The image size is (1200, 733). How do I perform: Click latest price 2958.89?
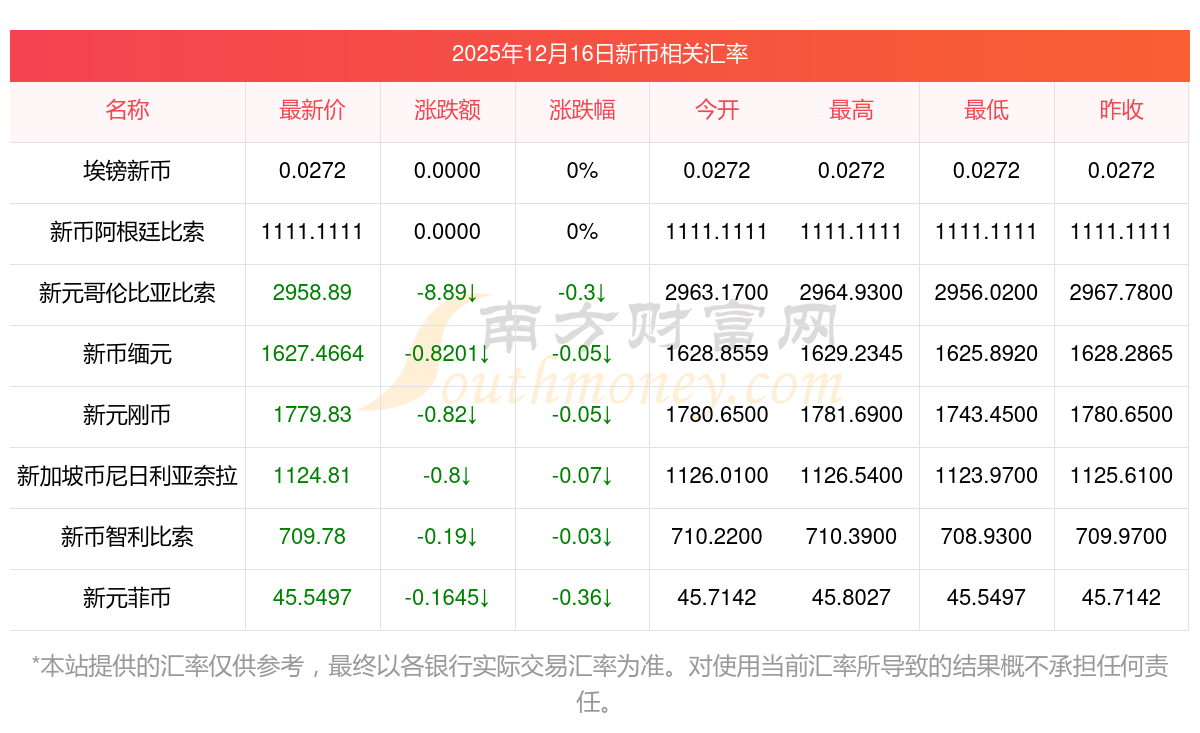coord(312,293)
